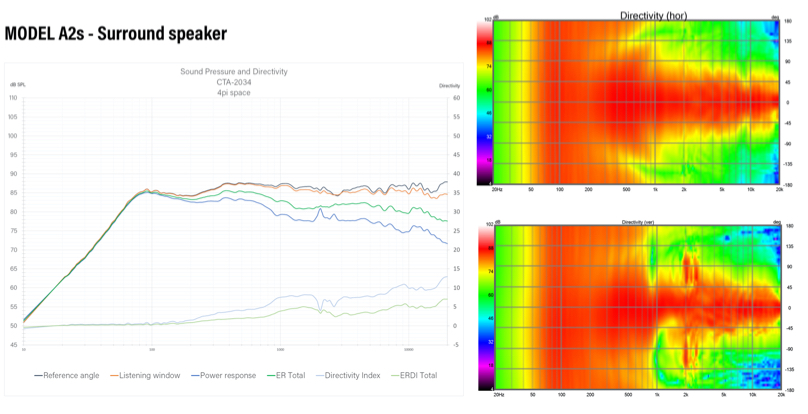Click the "4pi space" subtitle
This screenshot has width=808, height=414.
pyautogui.click(x=234, y=93)
